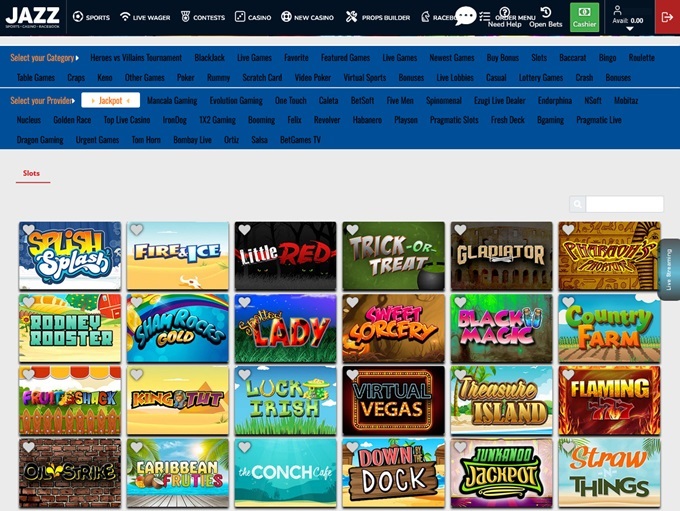This screenshot has width=680, height=511.
Task: Open the Live Streaming side tab
Action: click(x=669, y=269)
